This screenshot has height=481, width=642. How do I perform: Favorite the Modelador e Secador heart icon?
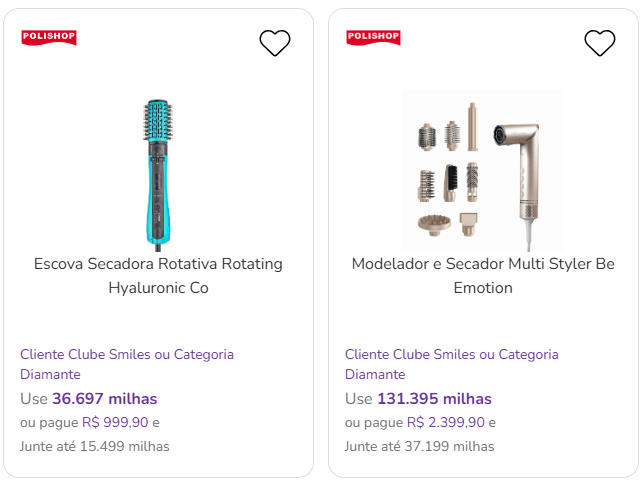coord(600,43)
